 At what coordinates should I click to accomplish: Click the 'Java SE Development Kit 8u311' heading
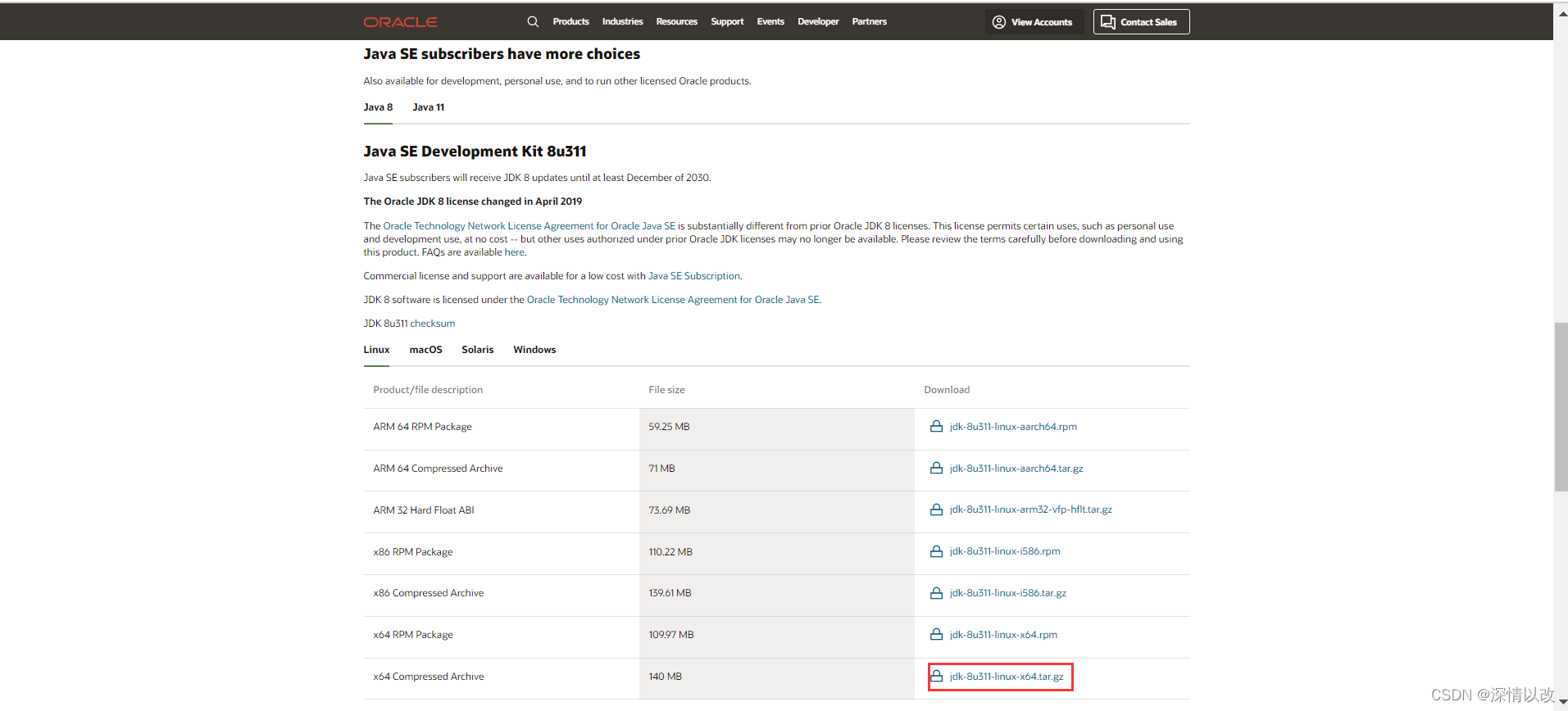coord(475,152)
